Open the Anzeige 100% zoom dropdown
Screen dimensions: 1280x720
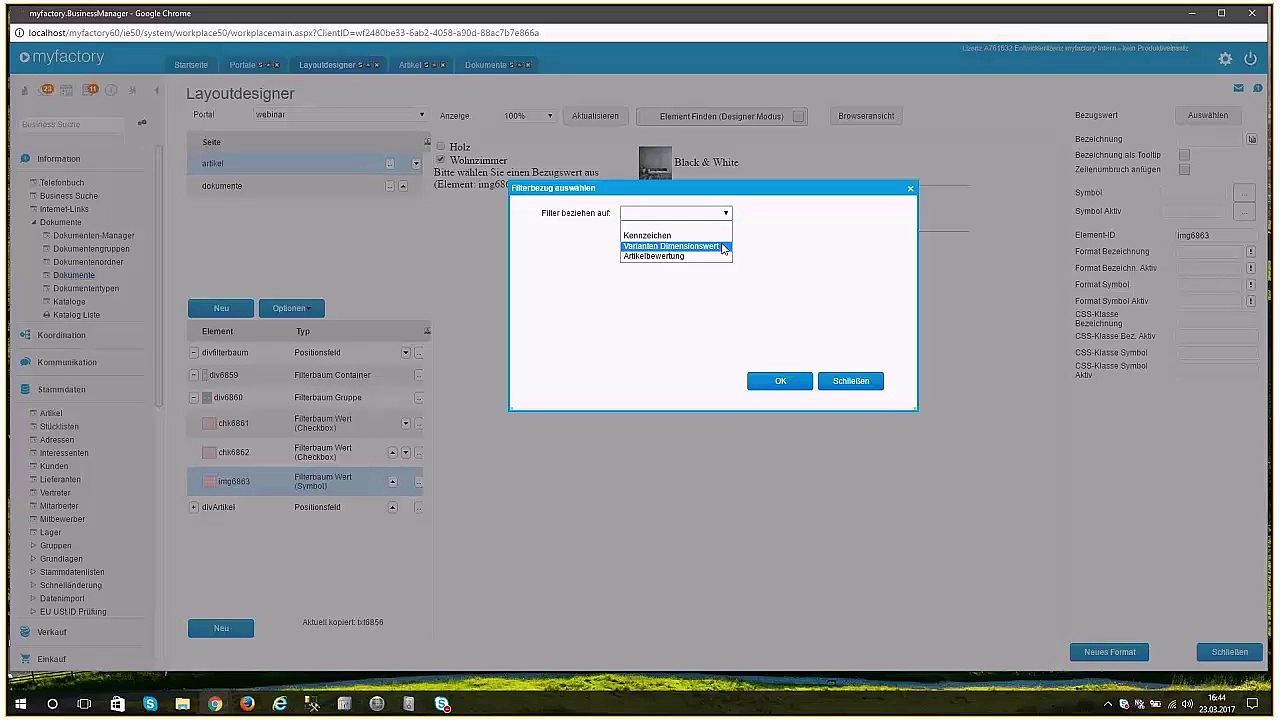pyautogui.click(x=528, y=116)
